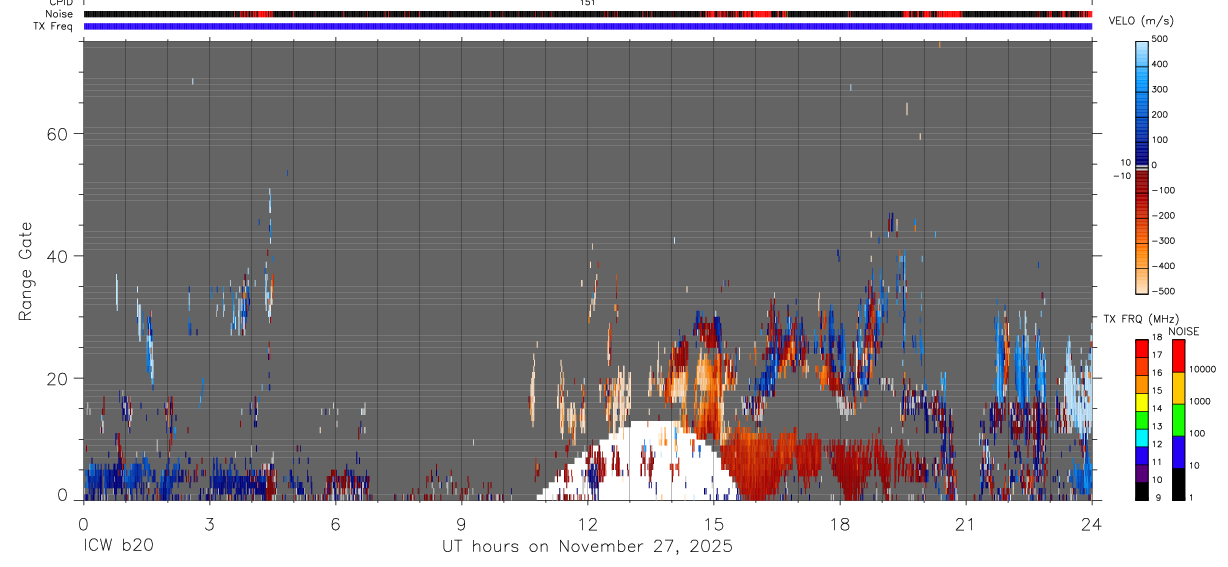Click NOISE scale value '1000'
1228x567 pixels.
(1199, 401)
